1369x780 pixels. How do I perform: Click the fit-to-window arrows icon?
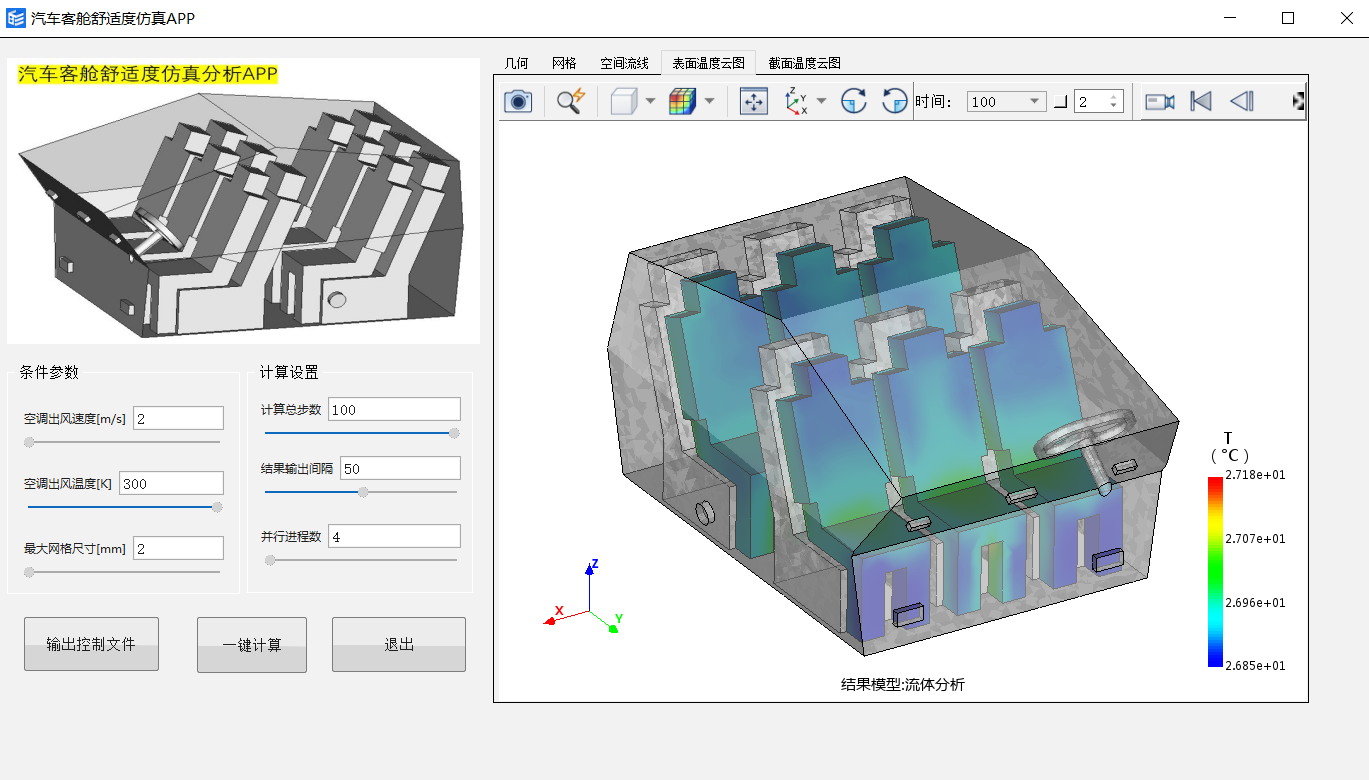753,101
